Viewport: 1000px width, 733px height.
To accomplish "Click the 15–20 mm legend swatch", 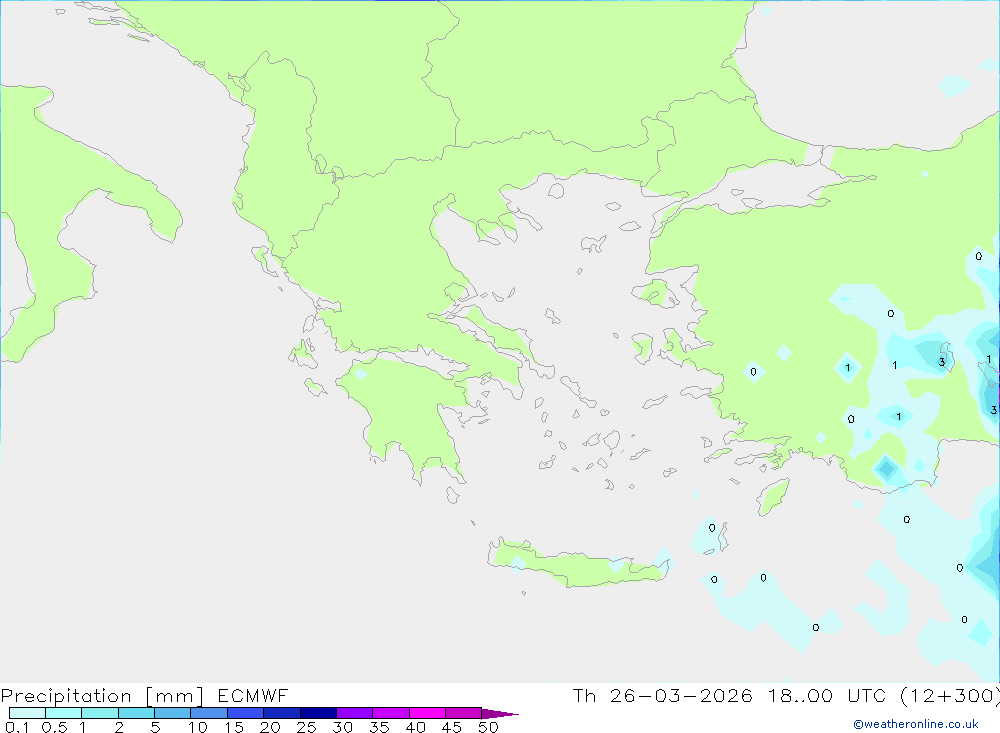I will (x=245, y=713).
